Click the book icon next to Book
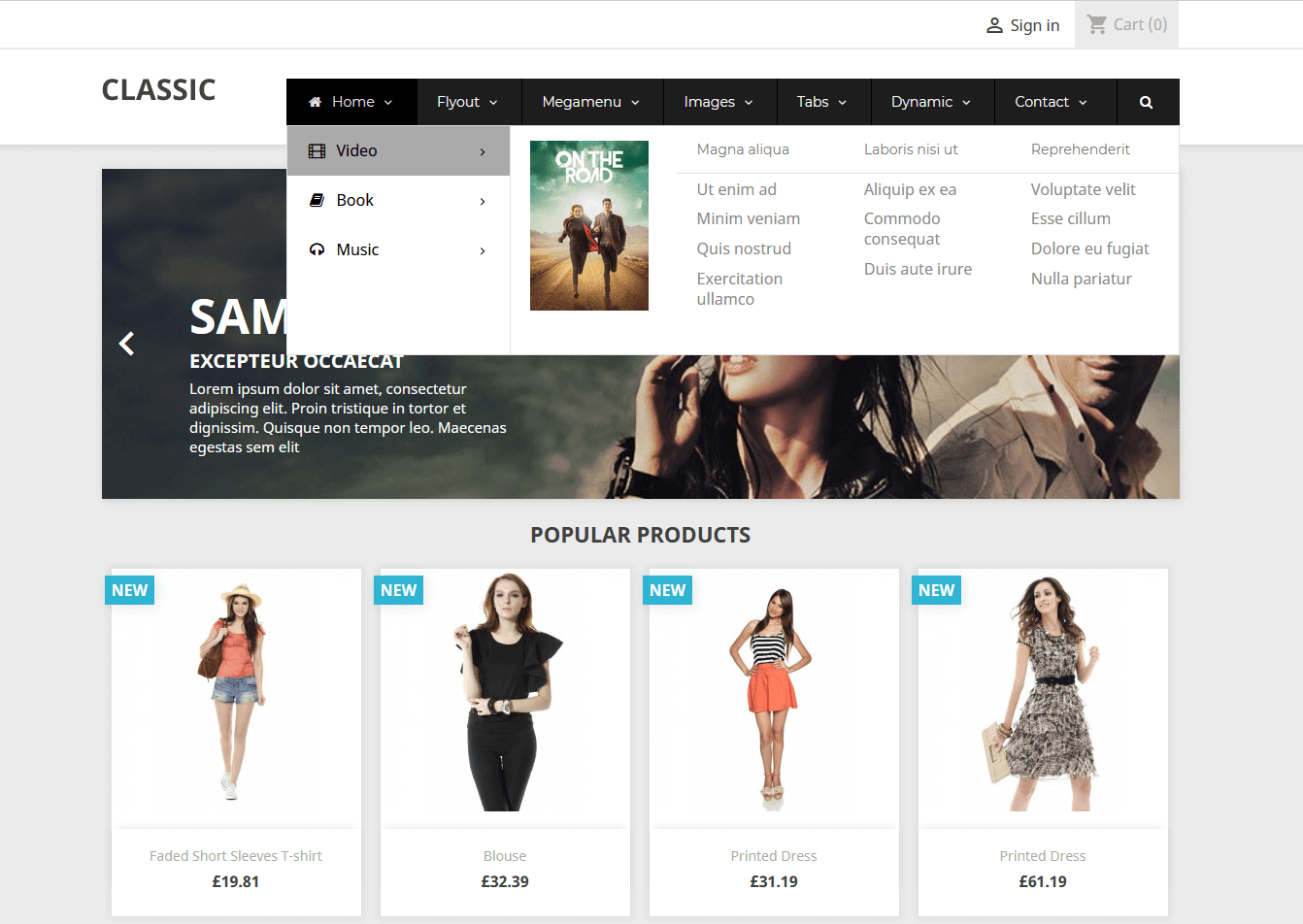Image resolution: width=1303 pixels, height=924 pixels. pos(317,200)
